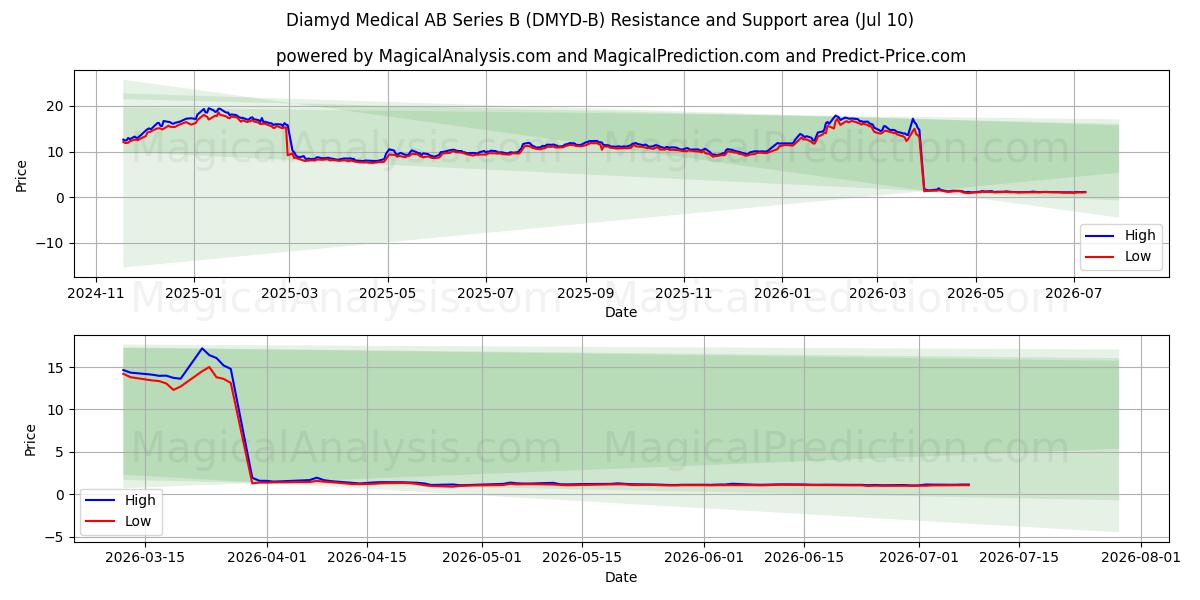
Task: Click the '2026-05' date label on top chart
Action: point(976,295)
